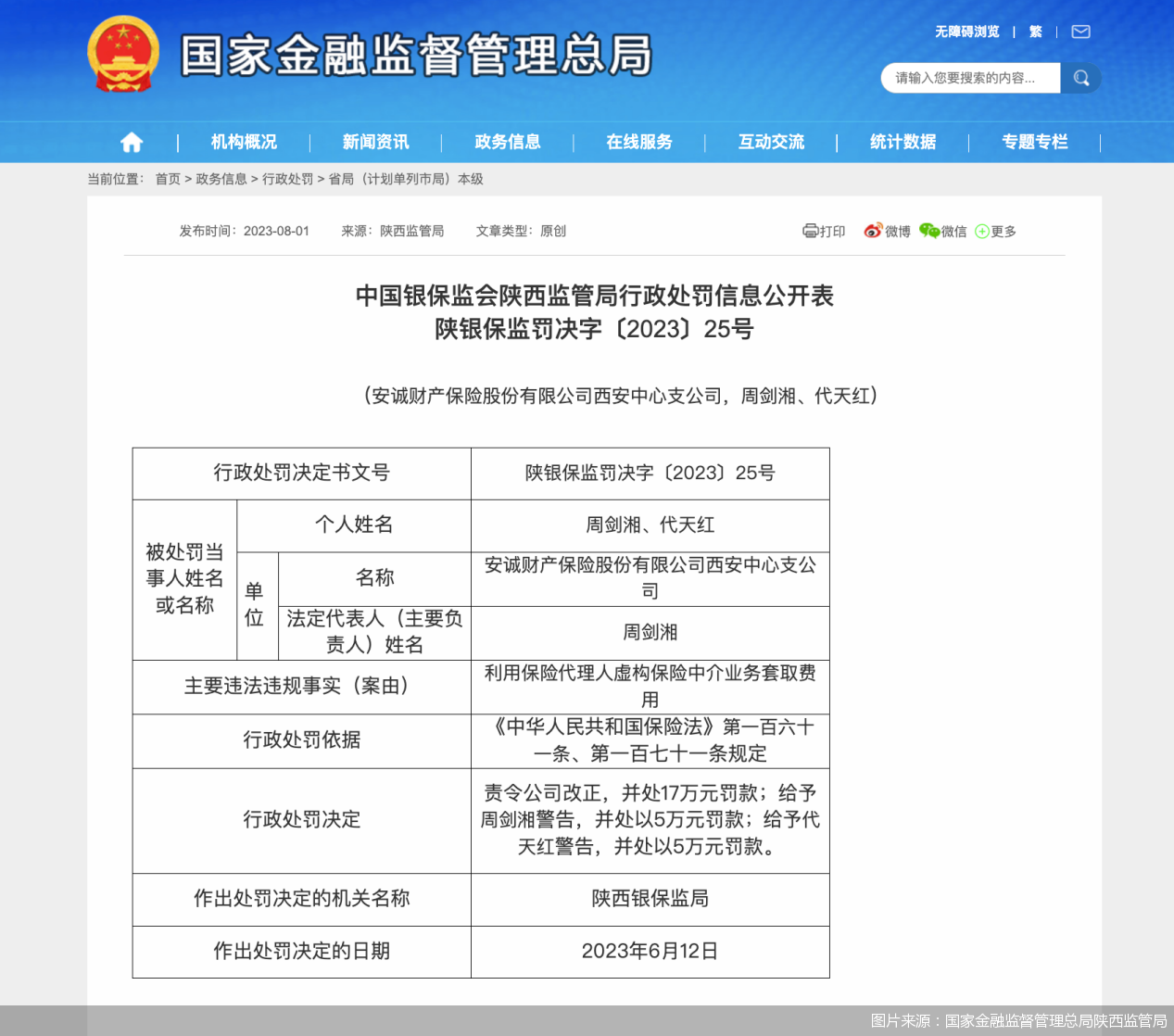Click the 陕西监管局 source link

coord(410,231)
